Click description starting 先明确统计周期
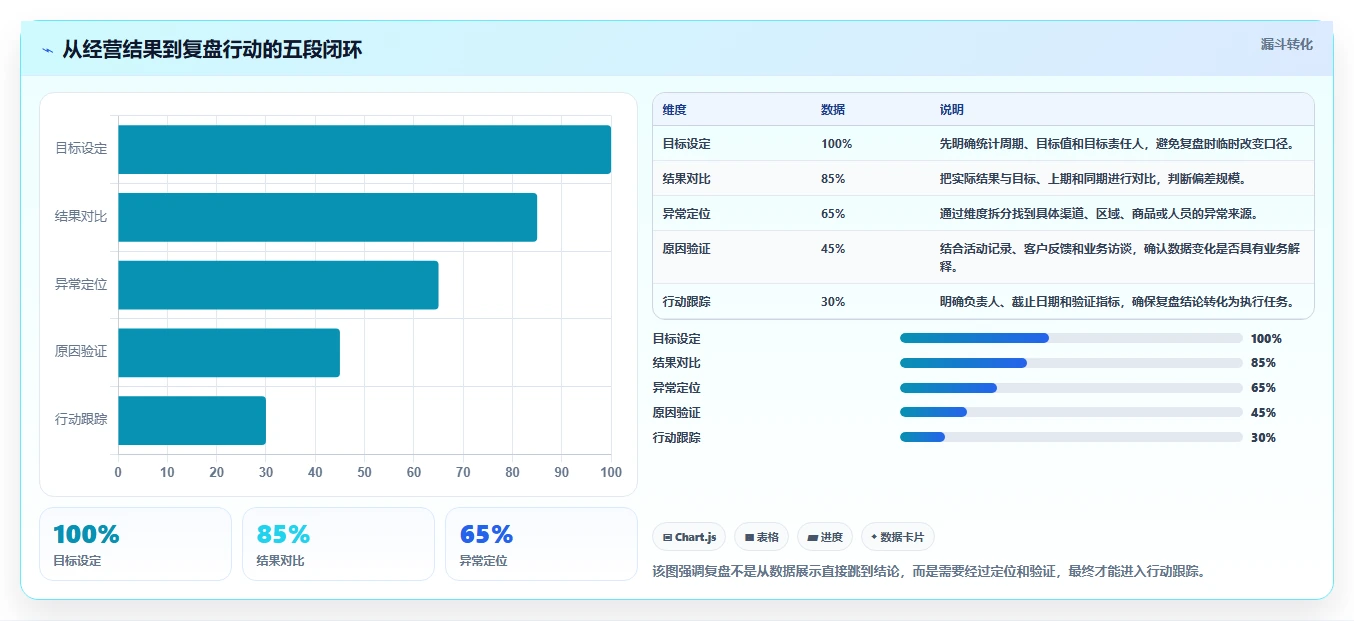The height and width of the screenshot is (621, 1354). coord(1118,144)
